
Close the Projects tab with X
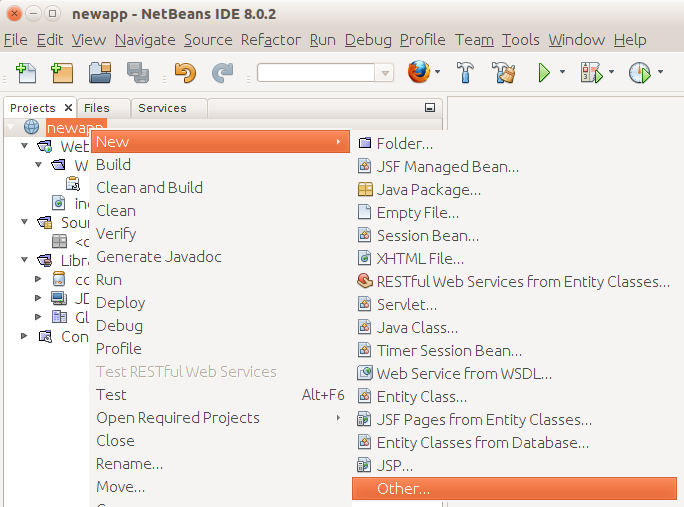tap(68, 107)
